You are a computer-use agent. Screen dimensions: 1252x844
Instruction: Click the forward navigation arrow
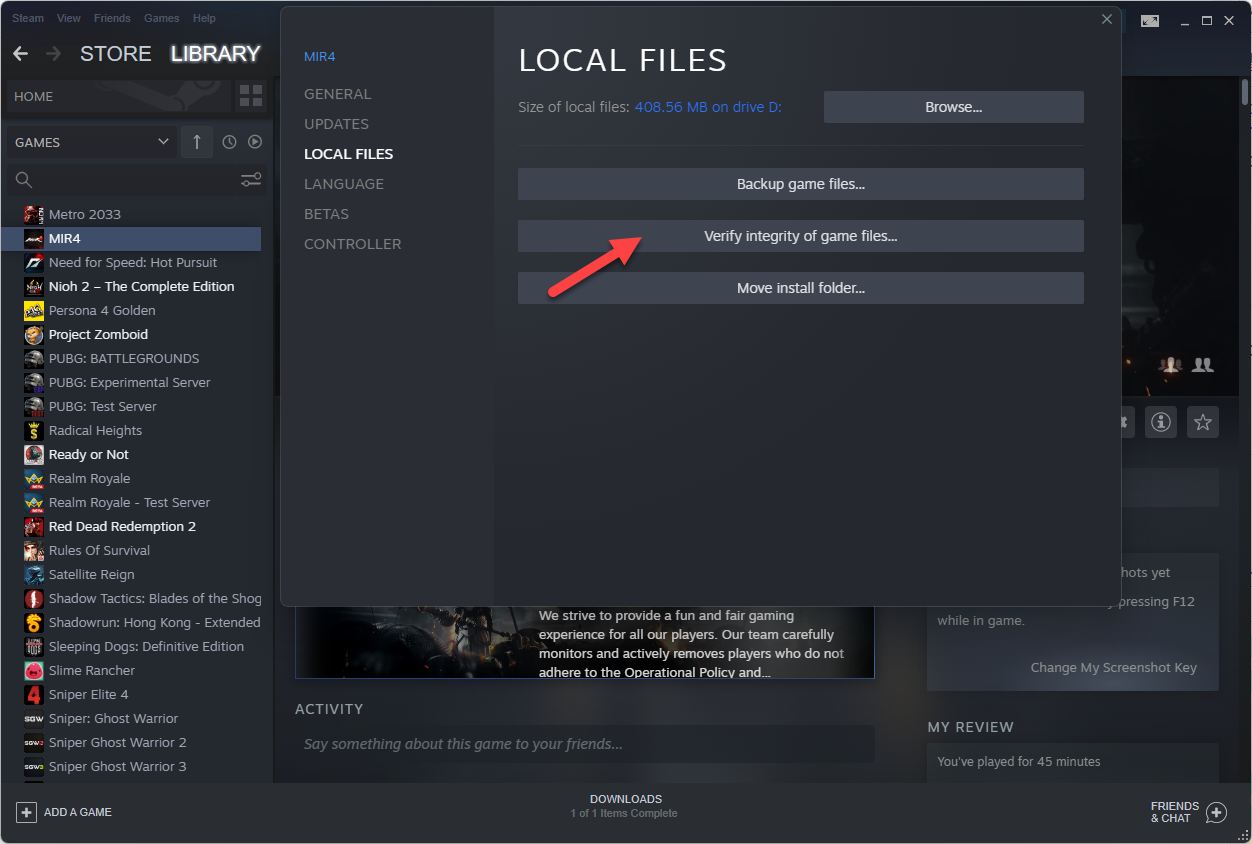(x=53, y=54)
